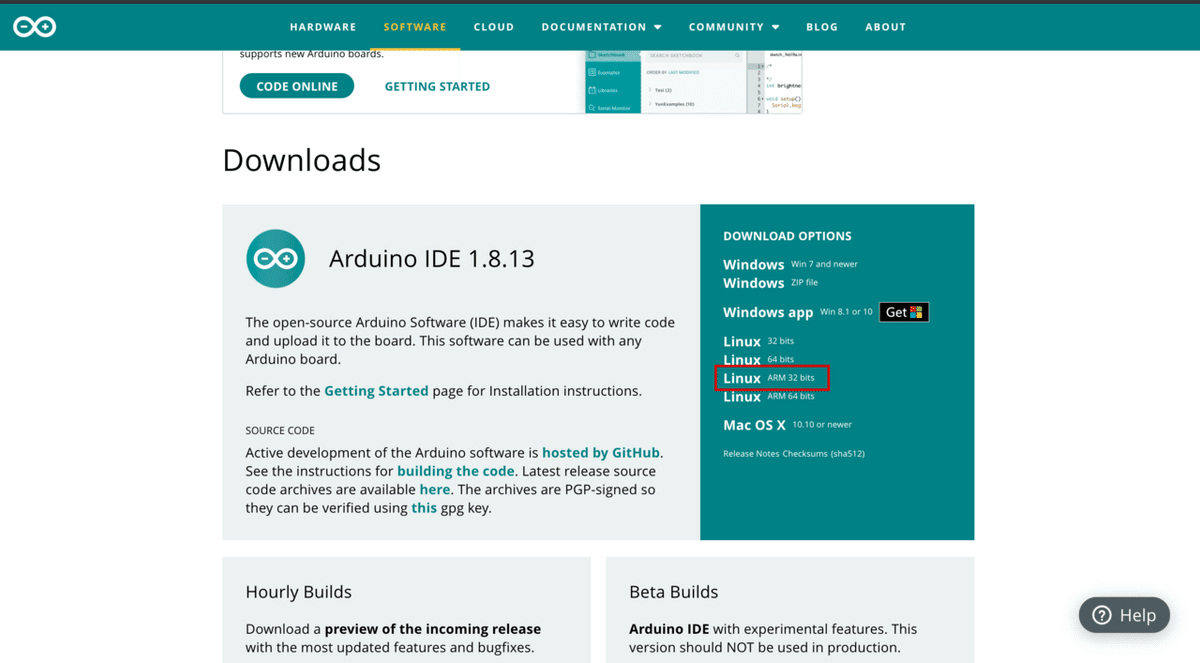Expand the Documentation dropdown menu

tap(602, 27)
